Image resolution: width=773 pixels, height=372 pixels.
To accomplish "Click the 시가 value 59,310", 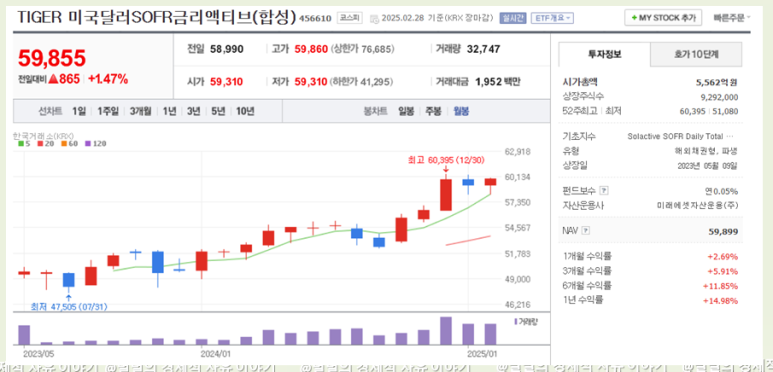I will pyautogui.click(x=226, y=81).
